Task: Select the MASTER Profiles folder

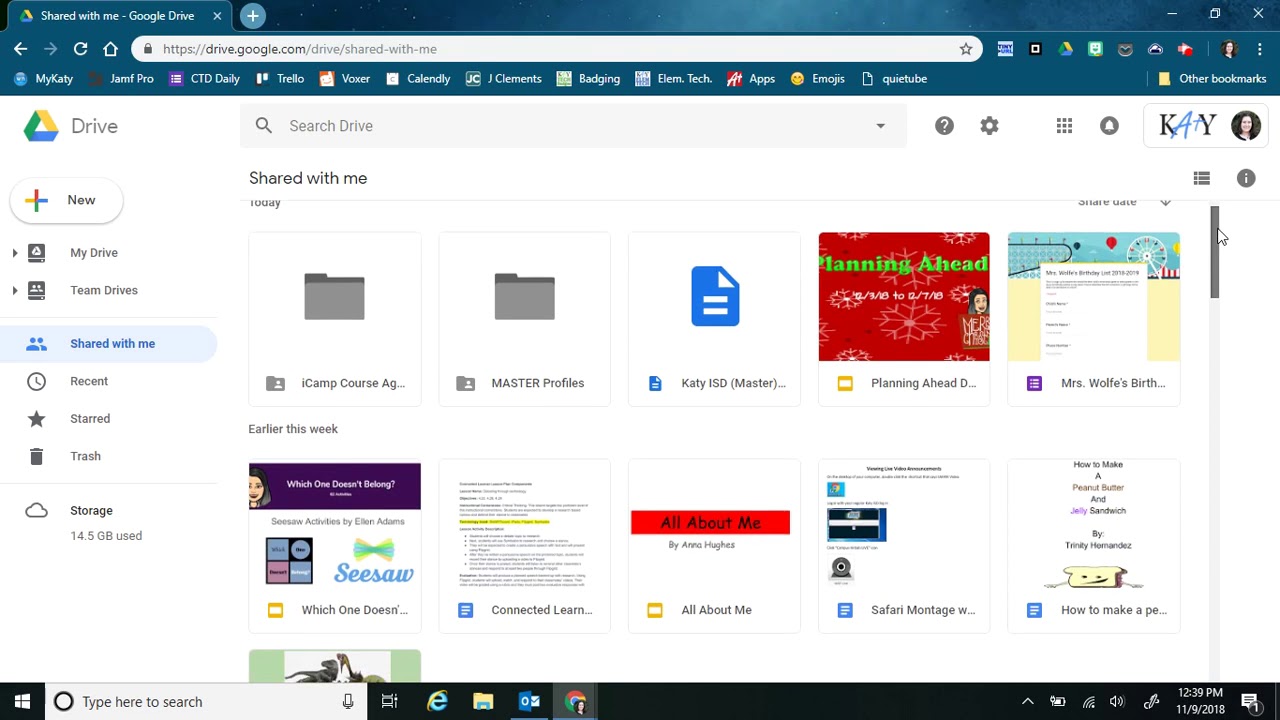Action: pos(524,320)
